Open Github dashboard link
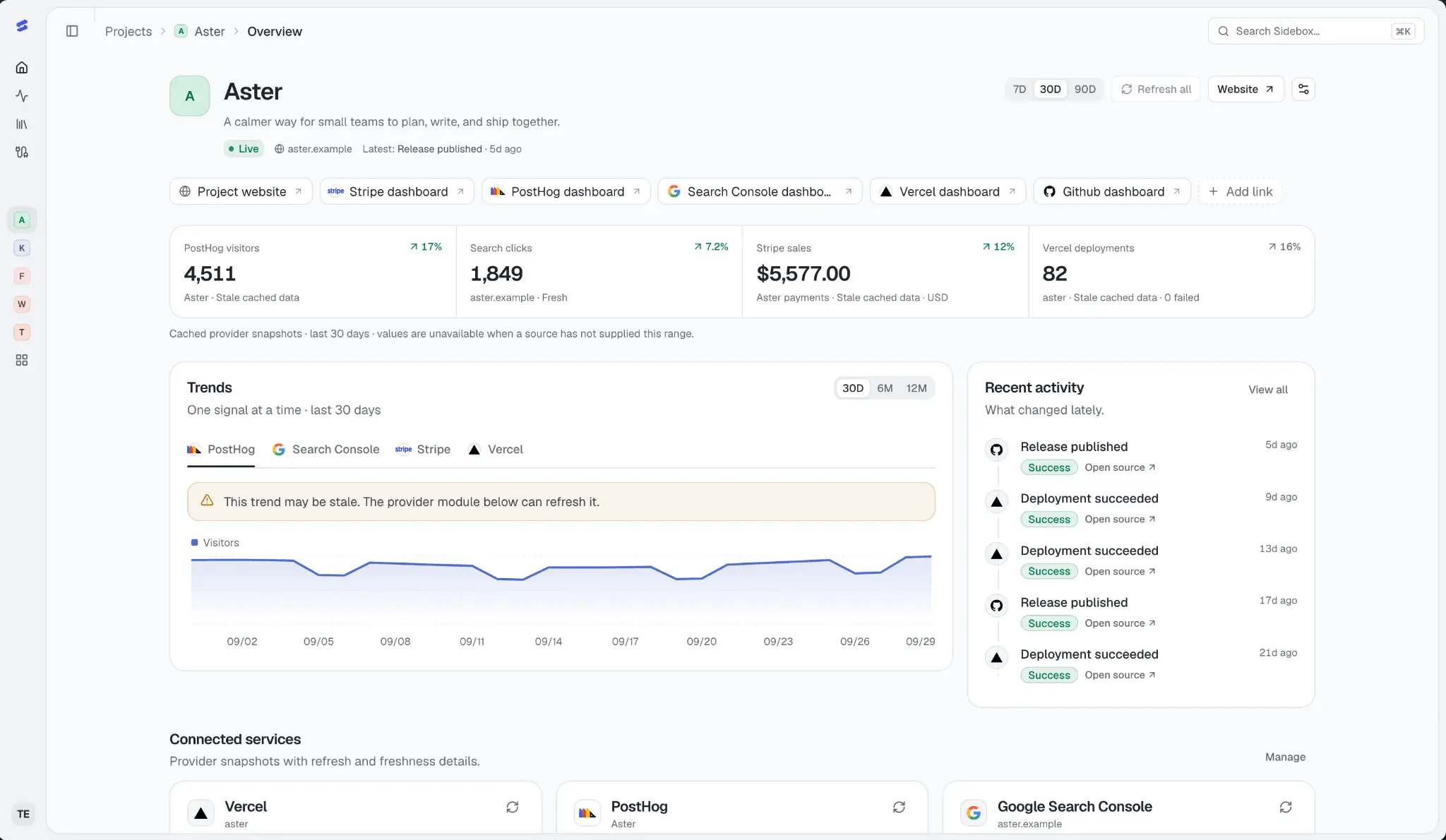Image resolution: width=1446 pixels, height=840 pixels. [1112, 192]
